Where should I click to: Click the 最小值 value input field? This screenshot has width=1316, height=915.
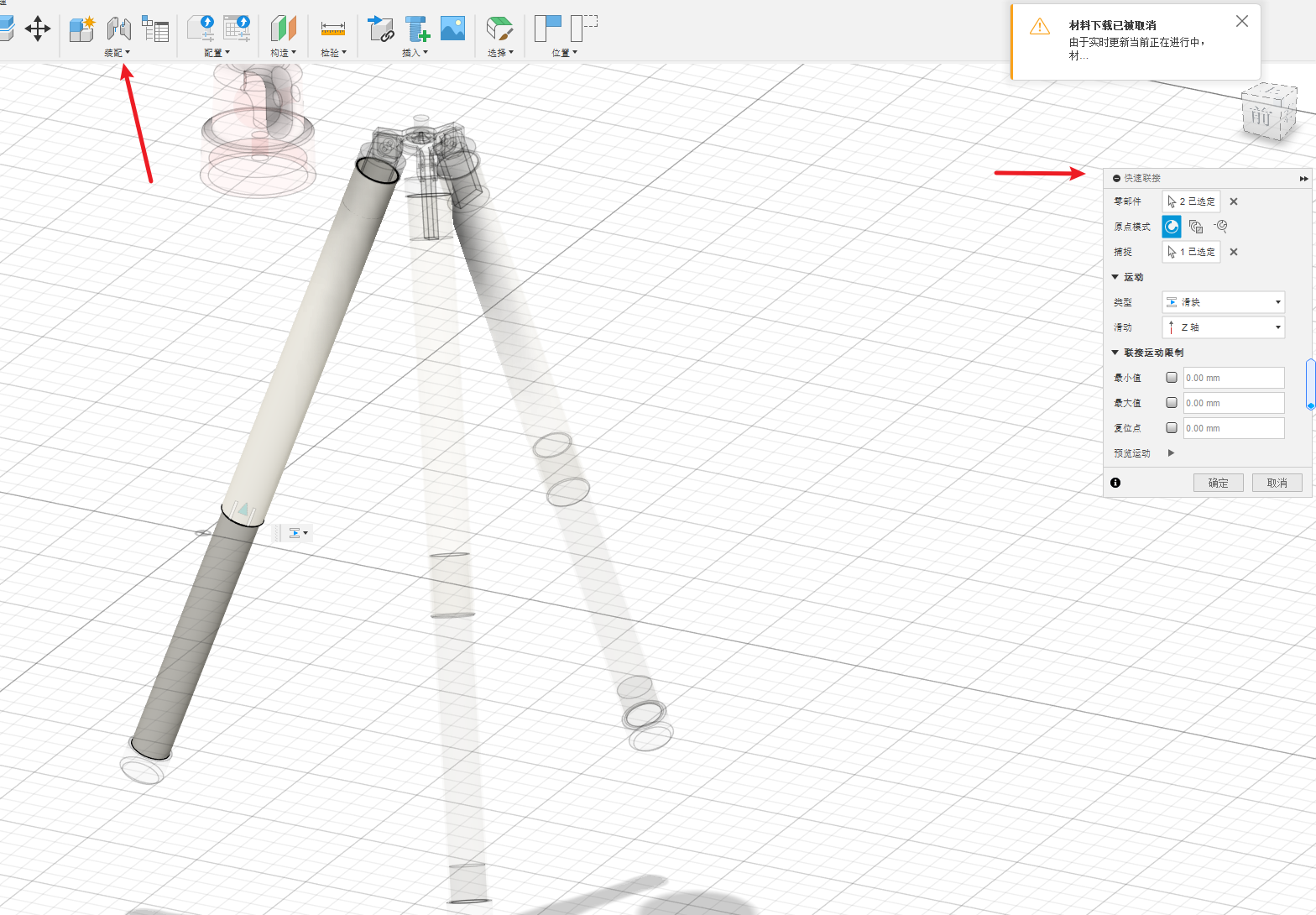click(1233, 378)
